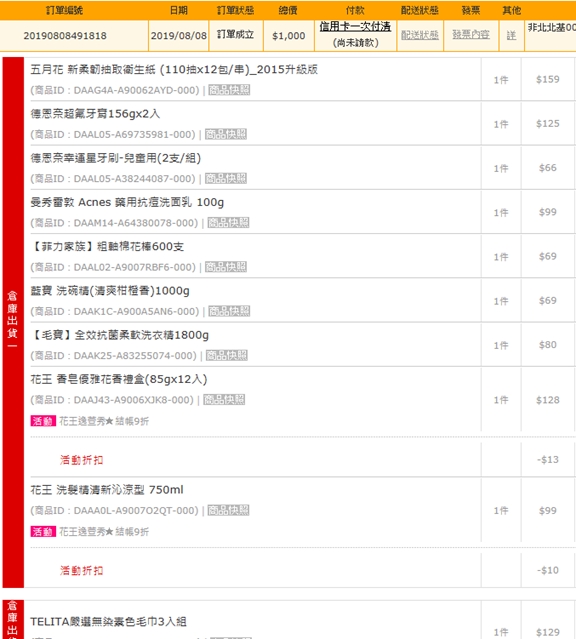Open 商品快照 for 德恩奈超氟牙膏
Screen dimensions: 576x639
[x=226, y=134]
